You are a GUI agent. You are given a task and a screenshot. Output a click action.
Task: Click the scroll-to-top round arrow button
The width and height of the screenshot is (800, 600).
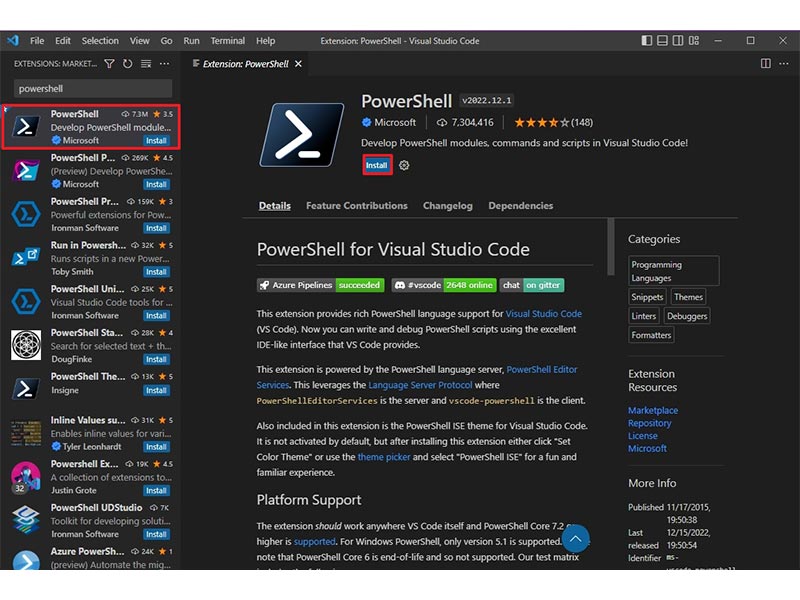point(576,538)
